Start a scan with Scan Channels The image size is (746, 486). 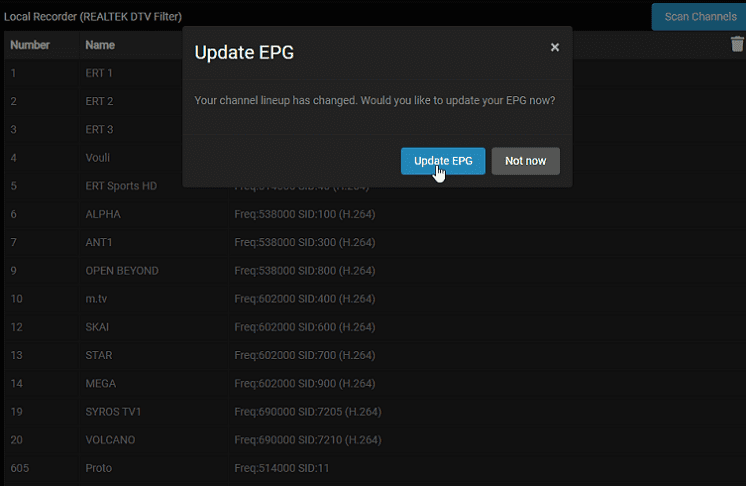click(x=700, y=17)
